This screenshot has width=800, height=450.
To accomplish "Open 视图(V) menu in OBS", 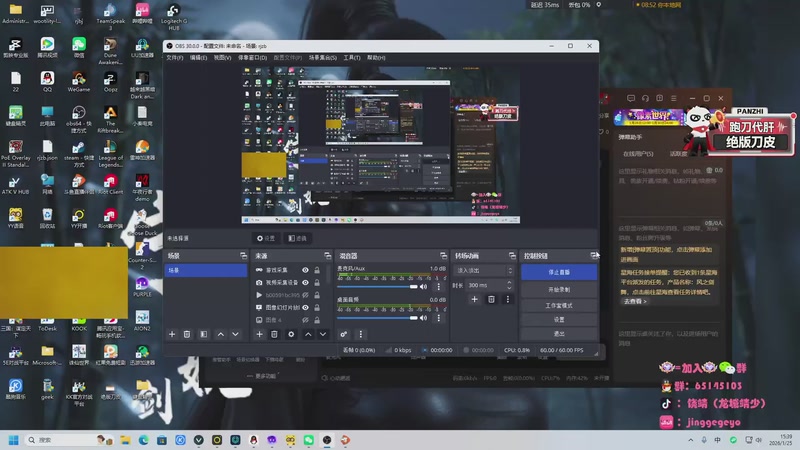I will coord(222,58).
